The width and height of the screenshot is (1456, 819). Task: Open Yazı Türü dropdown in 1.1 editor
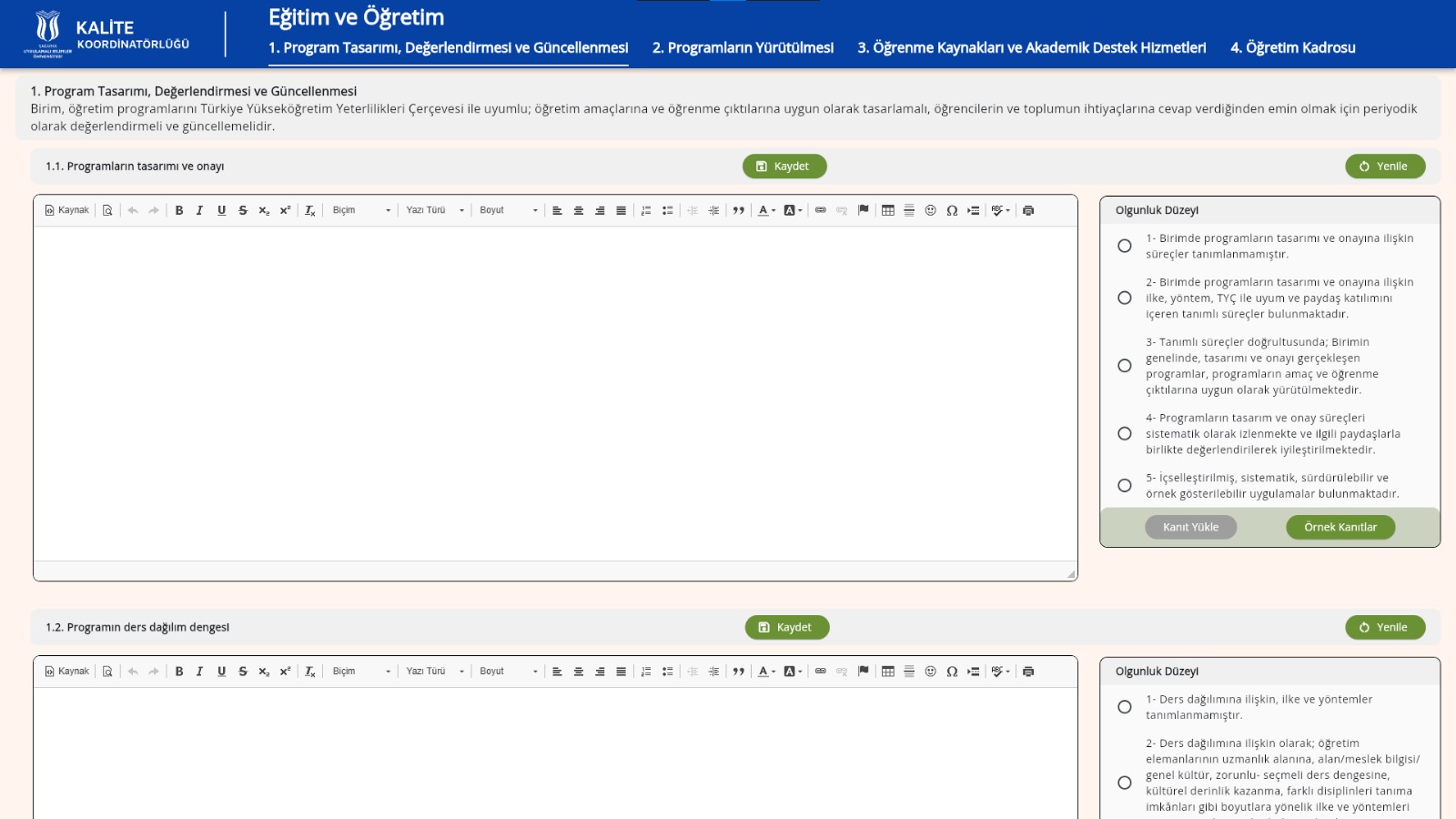(435, 210)
